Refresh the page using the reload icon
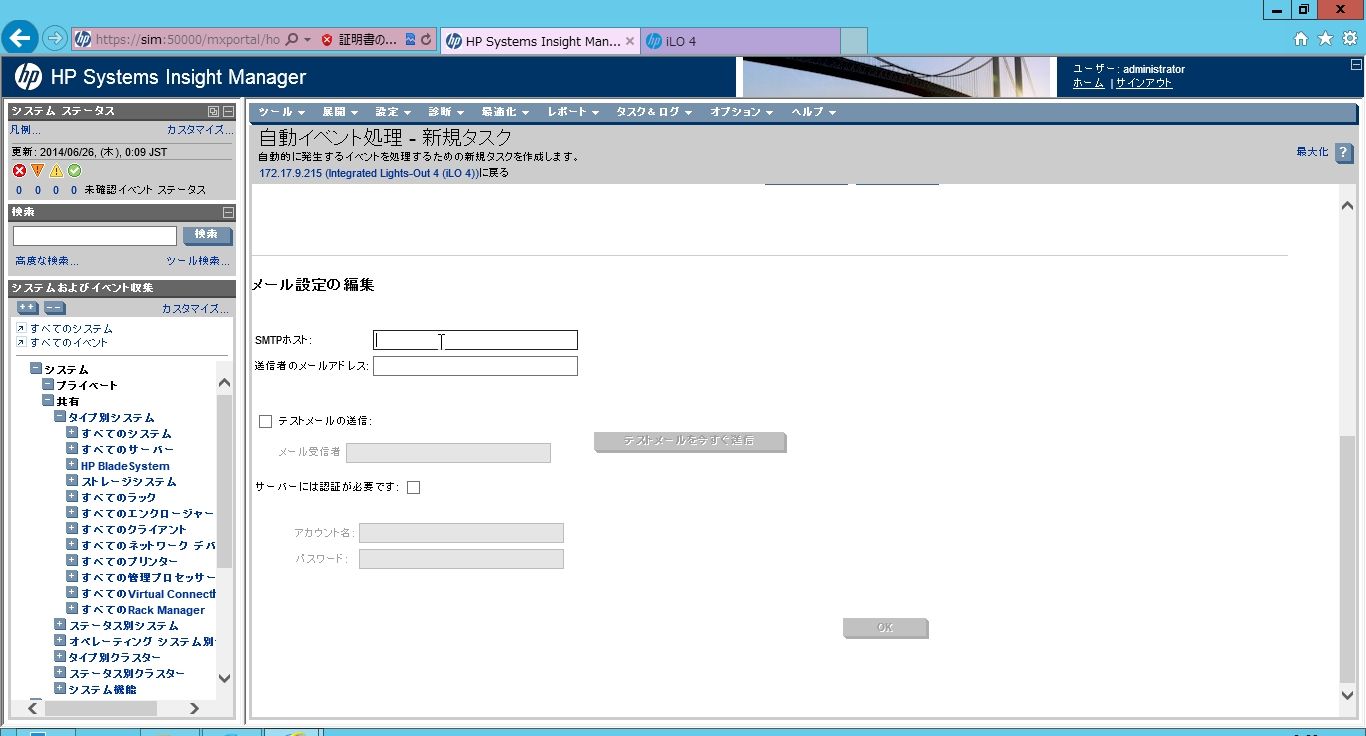 click(426, 41)
